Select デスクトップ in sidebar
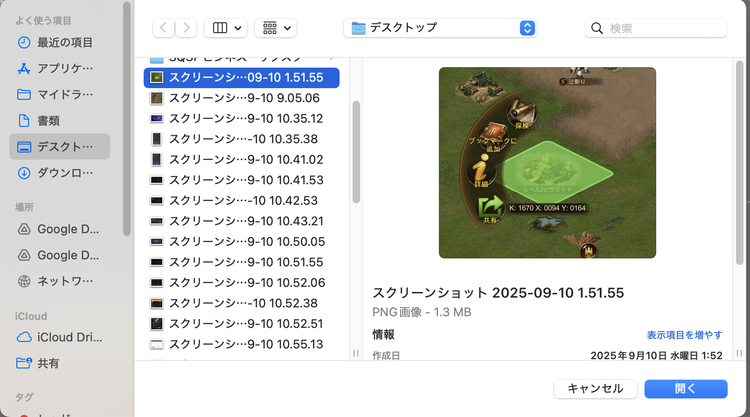750x417 pixels. point(59,146)
